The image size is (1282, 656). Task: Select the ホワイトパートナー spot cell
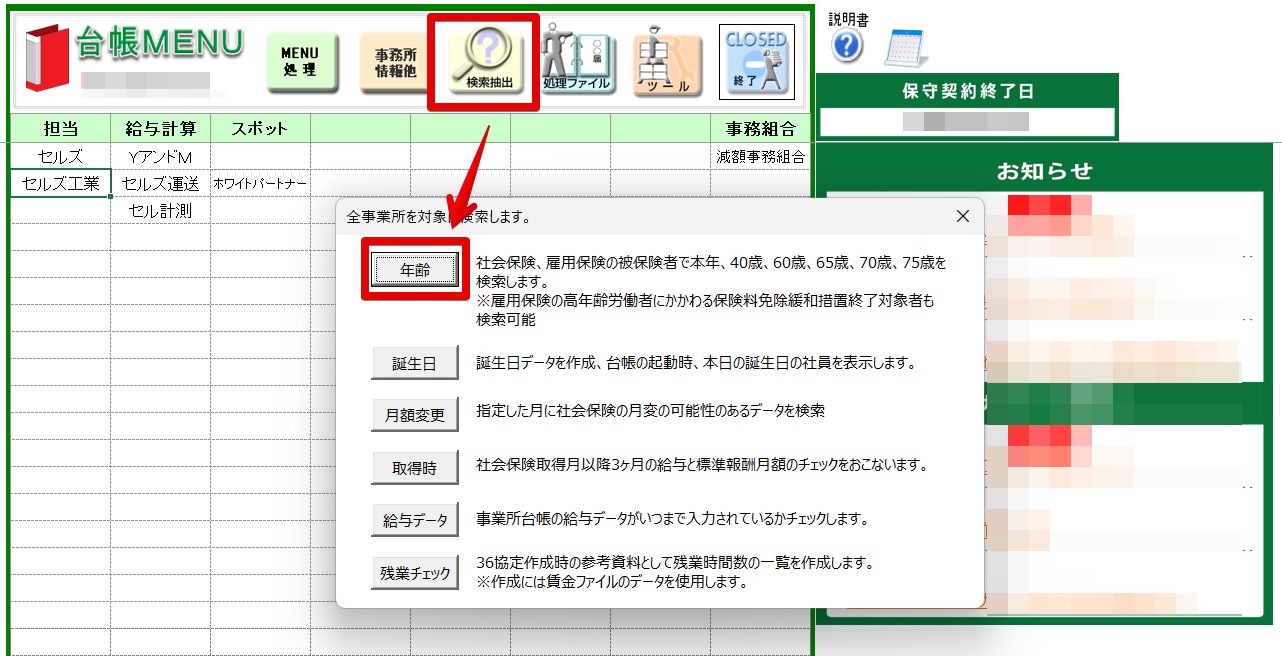click(x=260, y=184)
